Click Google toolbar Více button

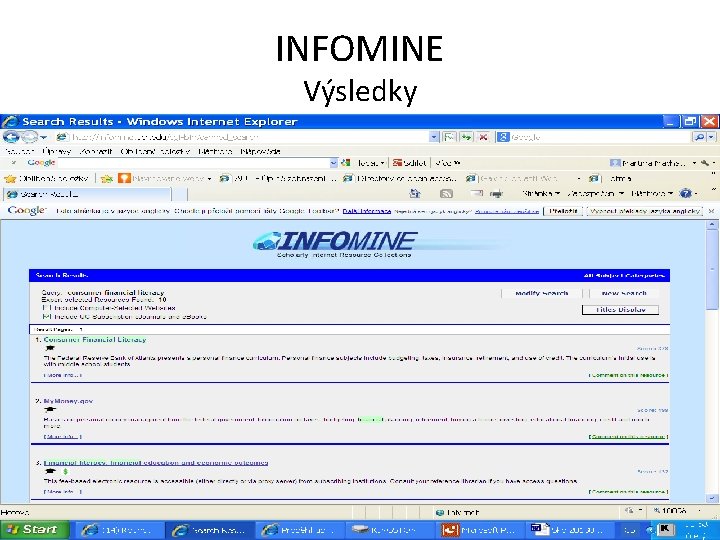pos(448,163)
